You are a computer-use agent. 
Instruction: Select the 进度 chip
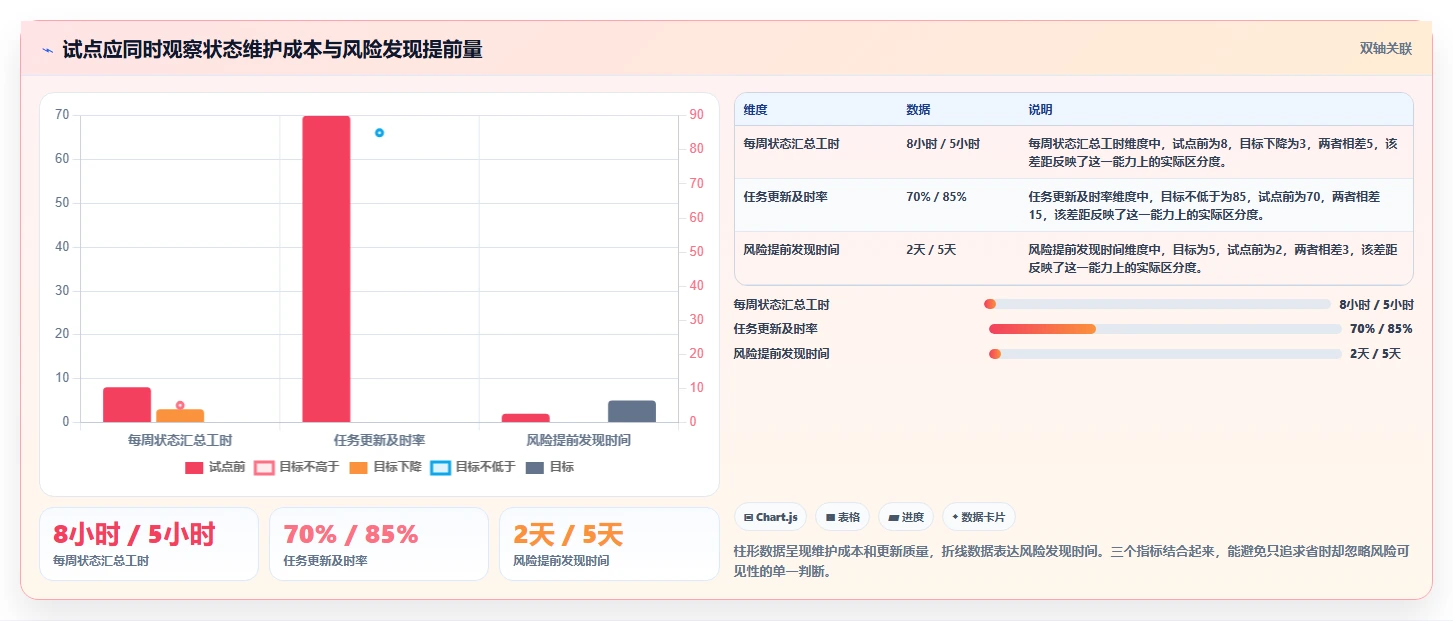point(906,517)
